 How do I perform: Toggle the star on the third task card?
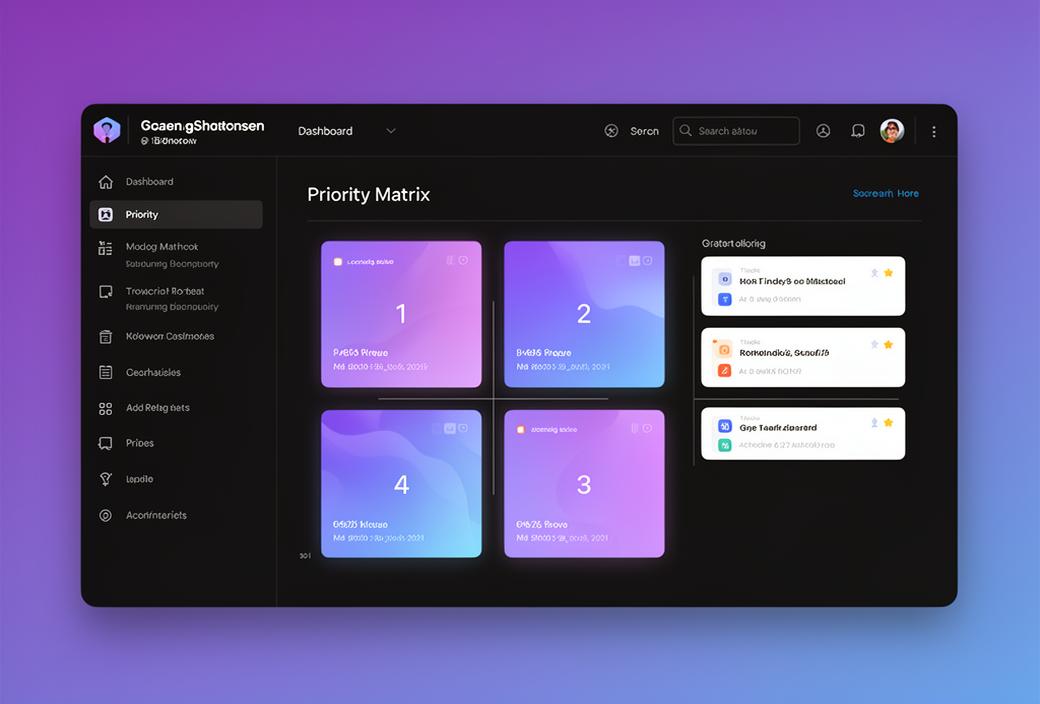(x=888, y=423)
